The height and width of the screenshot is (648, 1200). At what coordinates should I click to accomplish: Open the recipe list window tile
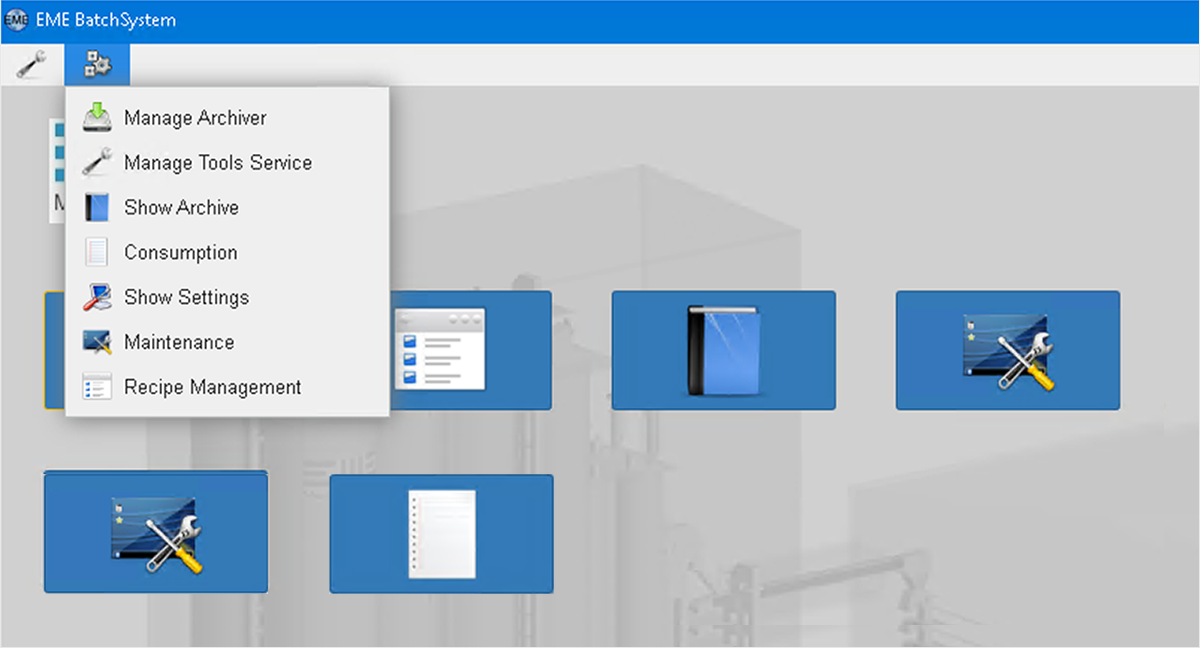471,350
